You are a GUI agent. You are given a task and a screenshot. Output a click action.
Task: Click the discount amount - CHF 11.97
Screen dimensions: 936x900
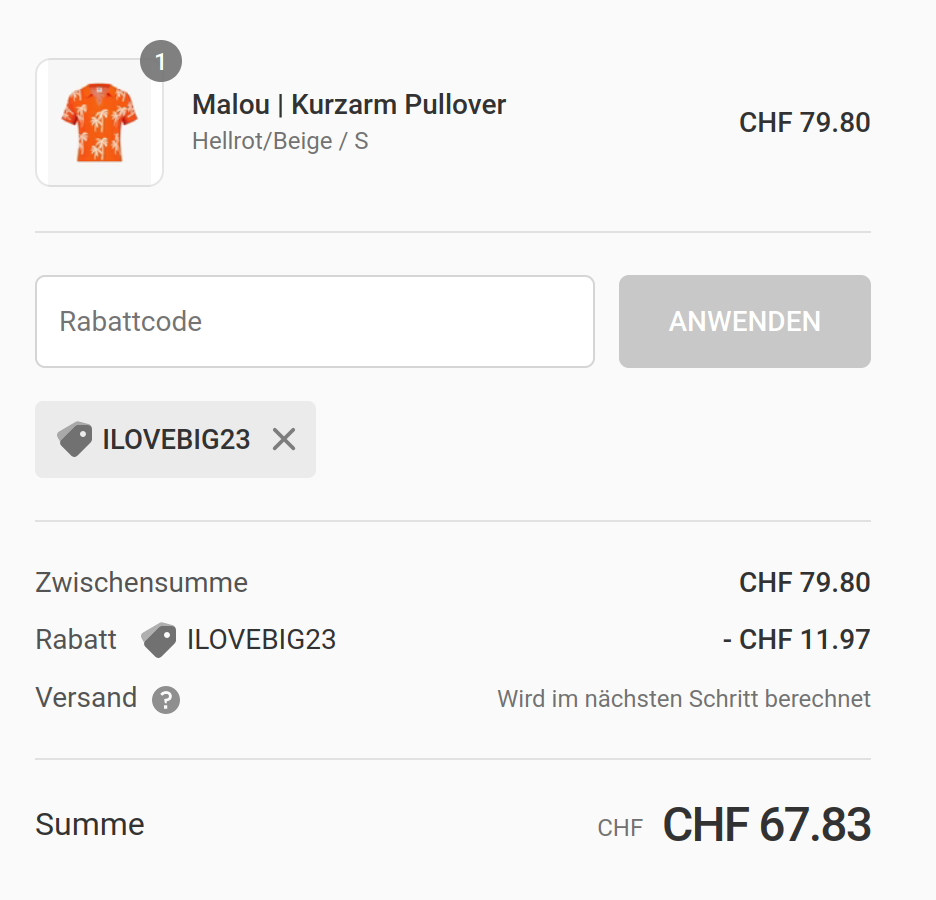point(796,640)
